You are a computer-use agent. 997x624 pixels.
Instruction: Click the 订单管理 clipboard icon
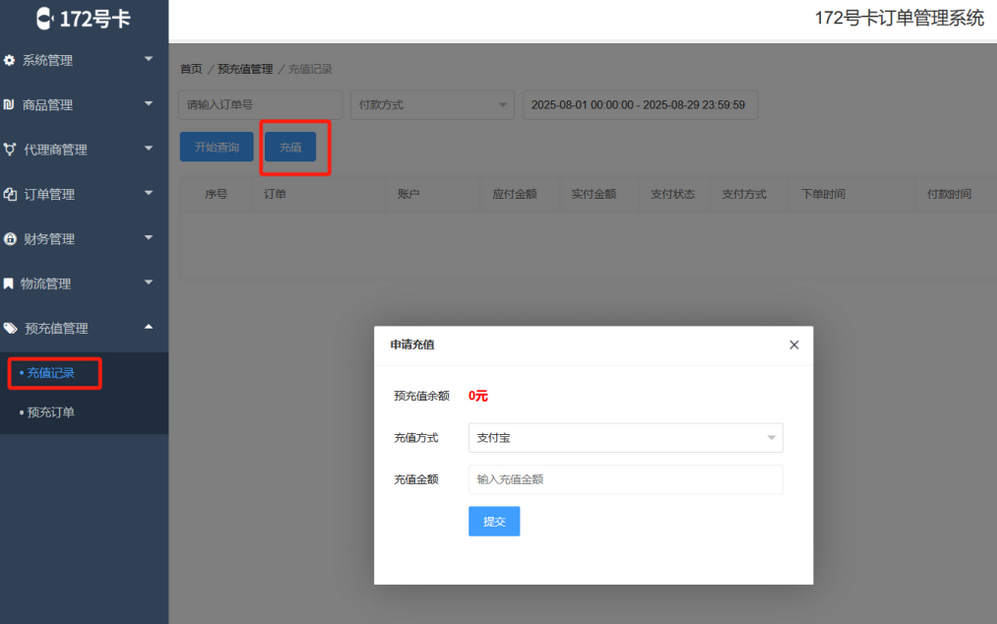pyautogui.click(x=12, y=194)
